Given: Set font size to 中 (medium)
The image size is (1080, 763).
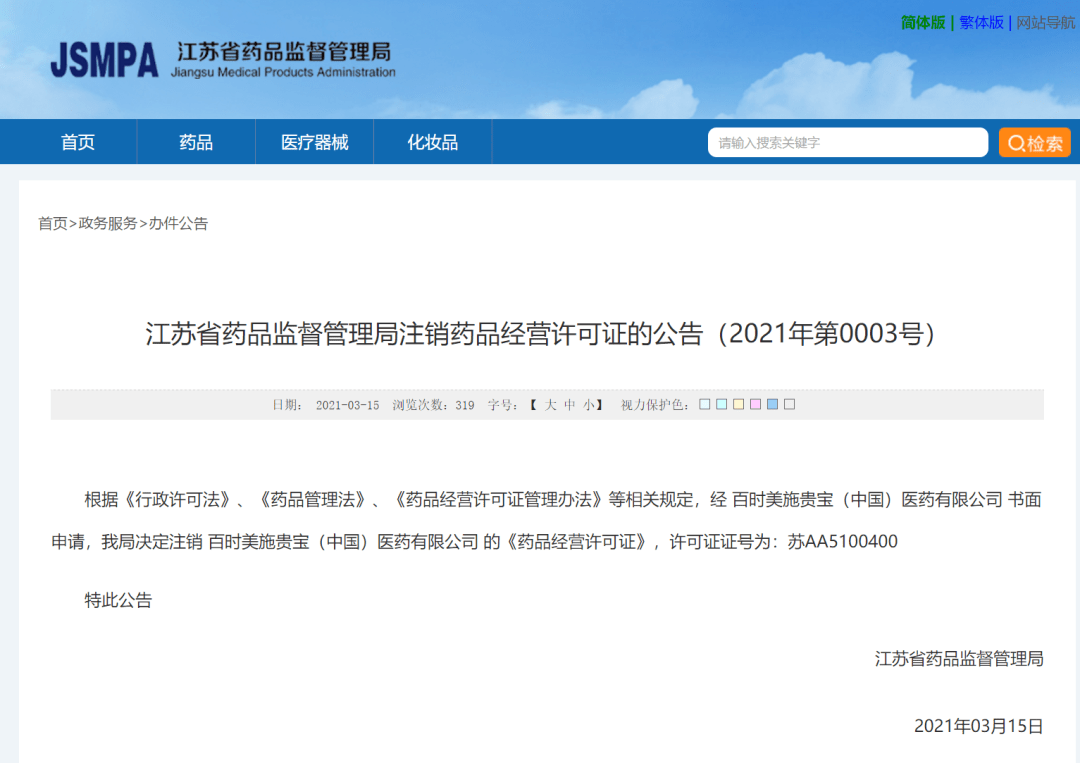Looking at the screenshot, I should tap(570, 405).
